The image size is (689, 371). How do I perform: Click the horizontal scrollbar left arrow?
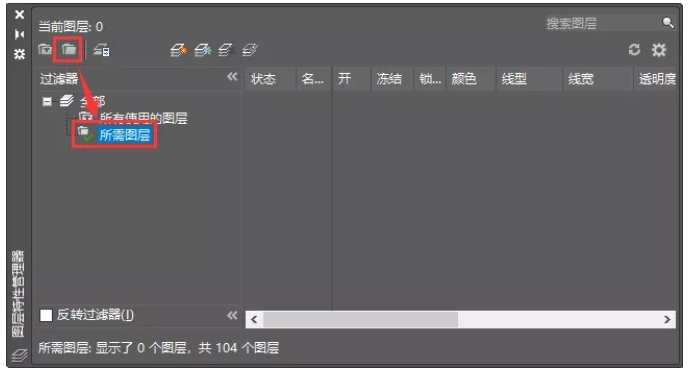click(x=254, y=320)
